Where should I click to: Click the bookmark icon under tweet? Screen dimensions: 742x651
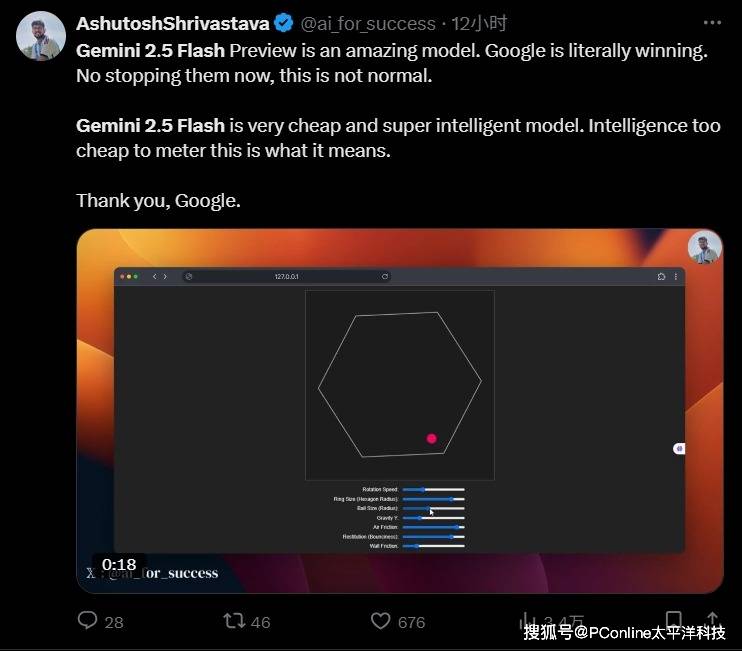tap(674, 620)
